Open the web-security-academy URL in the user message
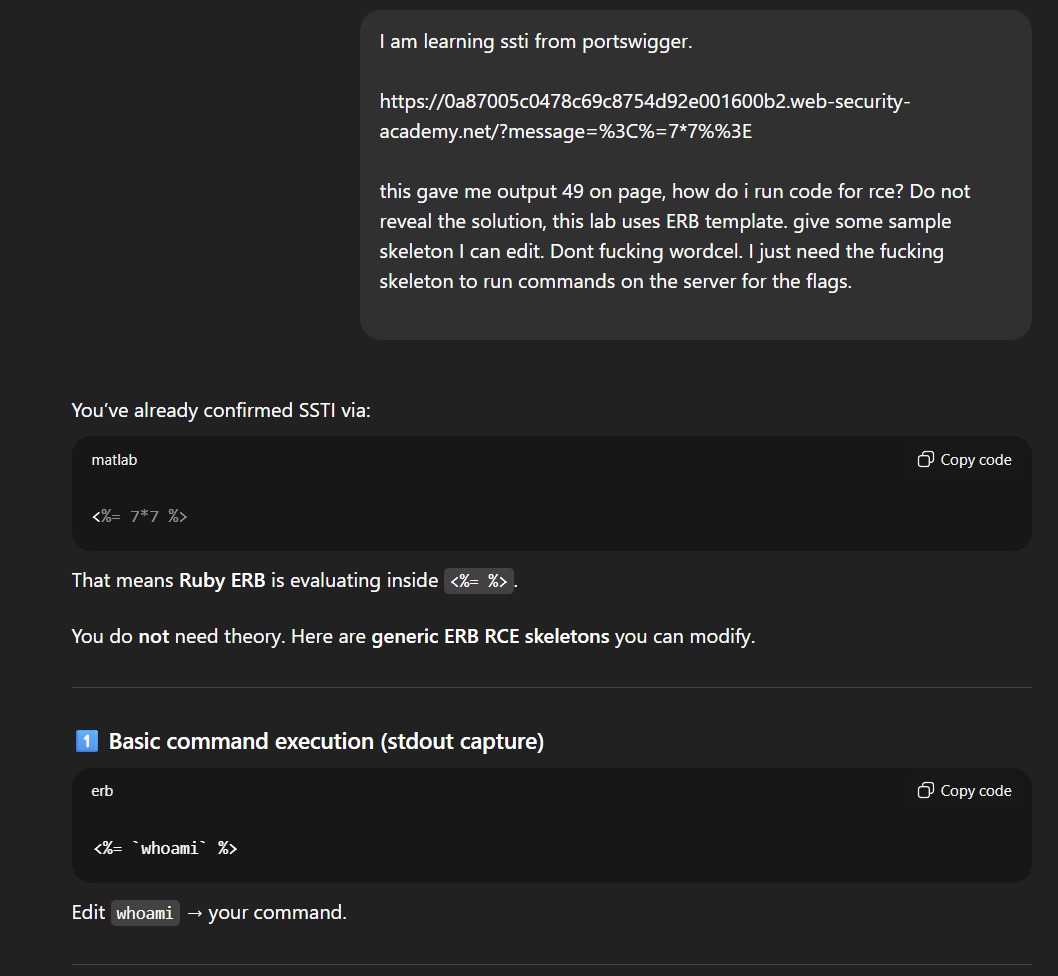This screenshot has height=976, width=1058. (x=644, y=116)
